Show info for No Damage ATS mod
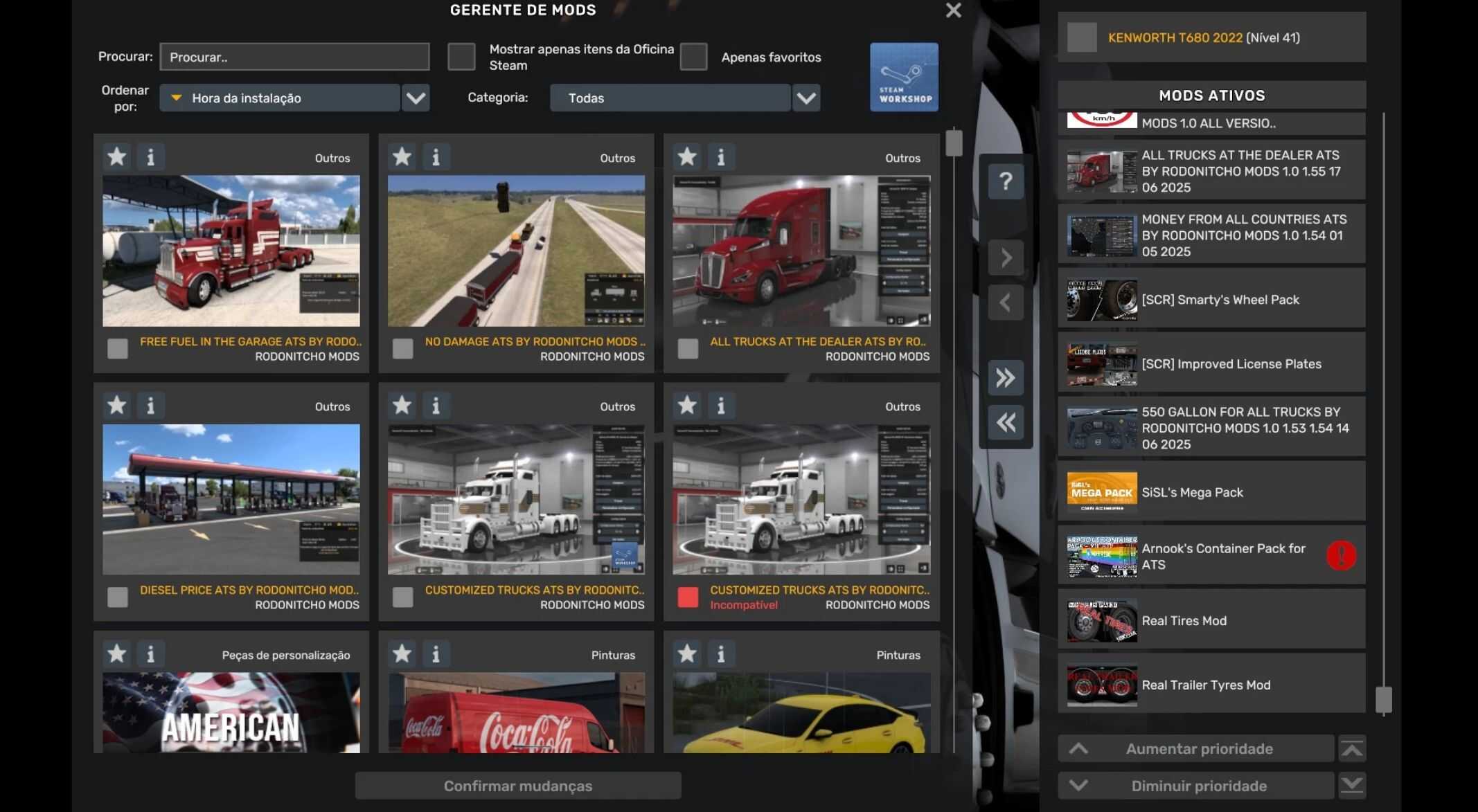This screenshot has width=1478, height=812. point(436,157)
